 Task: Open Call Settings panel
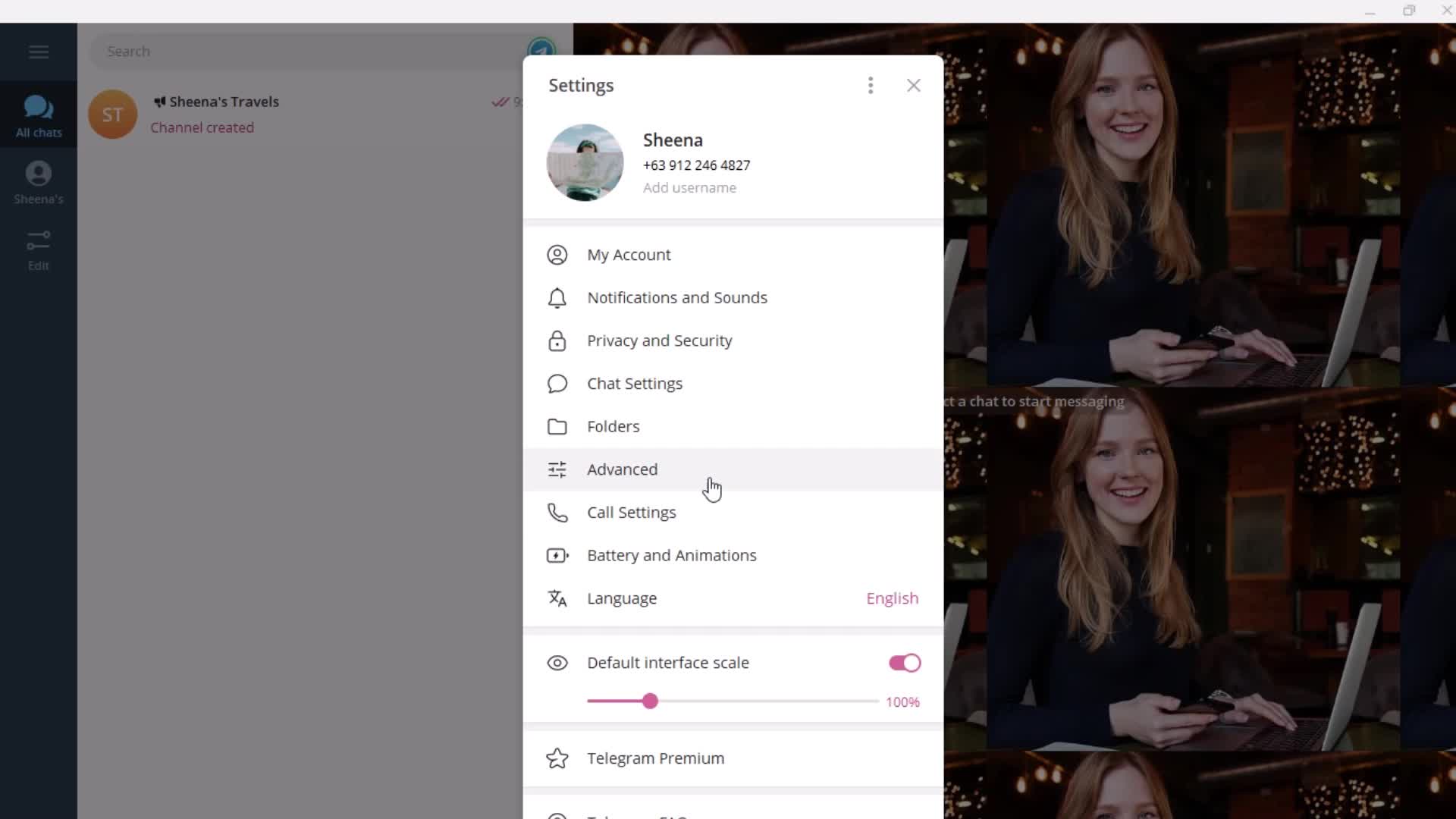pyautogui.click(x=632, y=512)
